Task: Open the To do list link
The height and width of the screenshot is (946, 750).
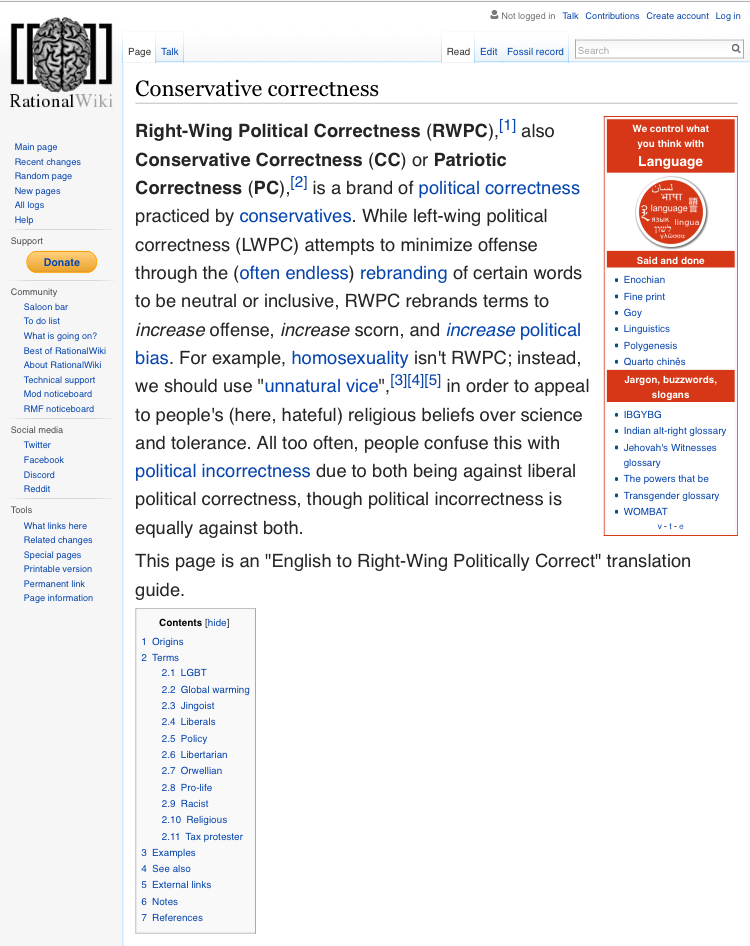Action: pyautogui.click(x=42, y=320)
